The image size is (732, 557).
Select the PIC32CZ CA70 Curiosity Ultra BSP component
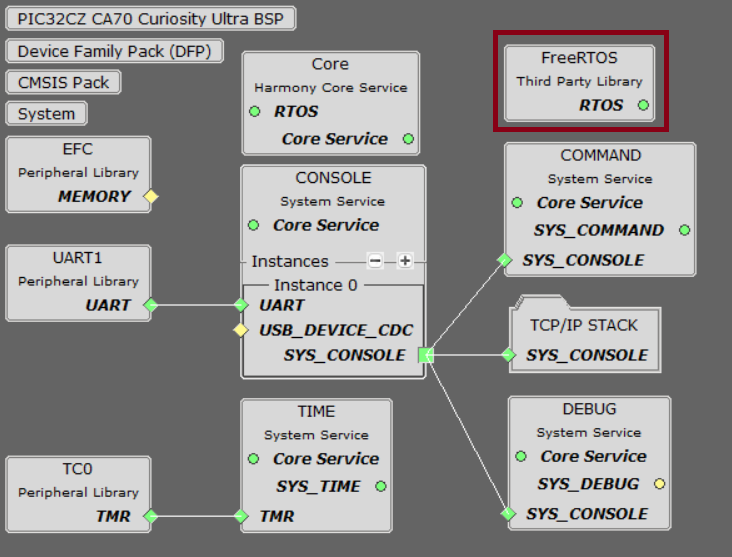pos(150,19)
